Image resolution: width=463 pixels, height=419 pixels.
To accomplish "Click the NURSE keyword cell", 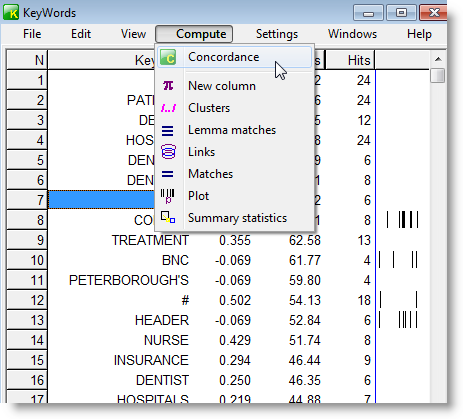I will coord(166,340).
